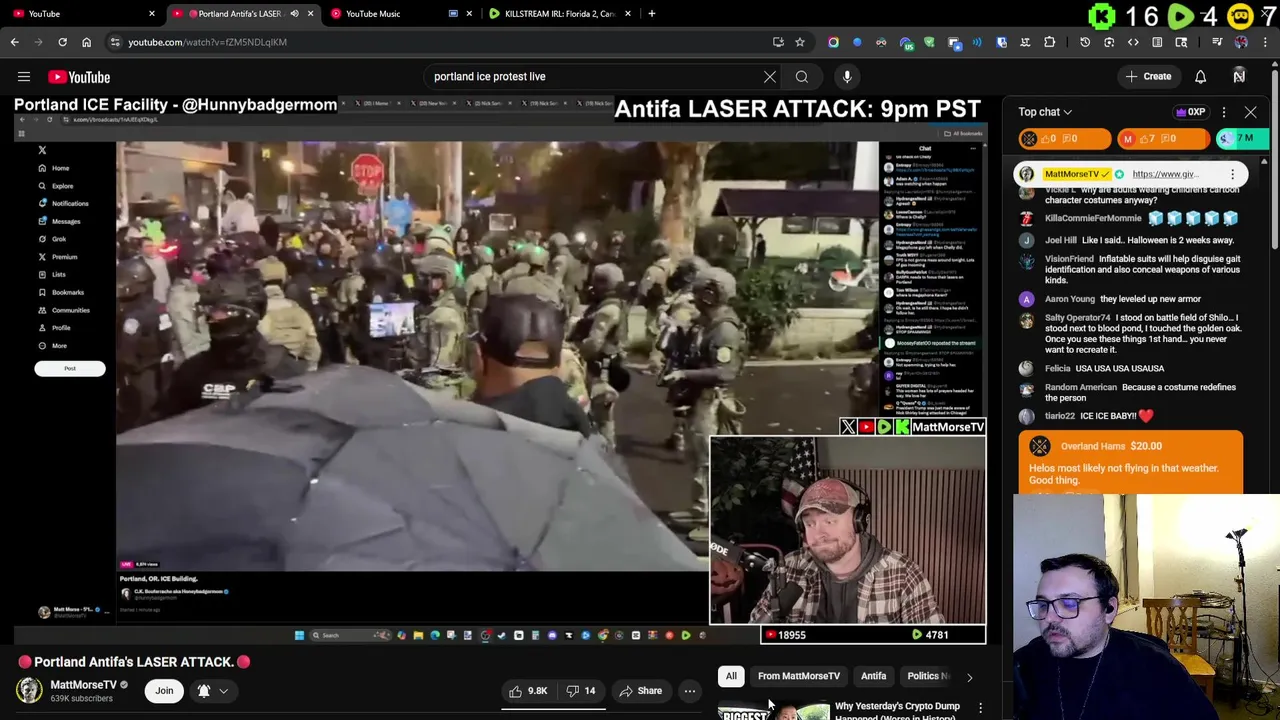Screen dimensions: 1280x720
Task: Start voice search with the microphone
Action: [847, 77]
